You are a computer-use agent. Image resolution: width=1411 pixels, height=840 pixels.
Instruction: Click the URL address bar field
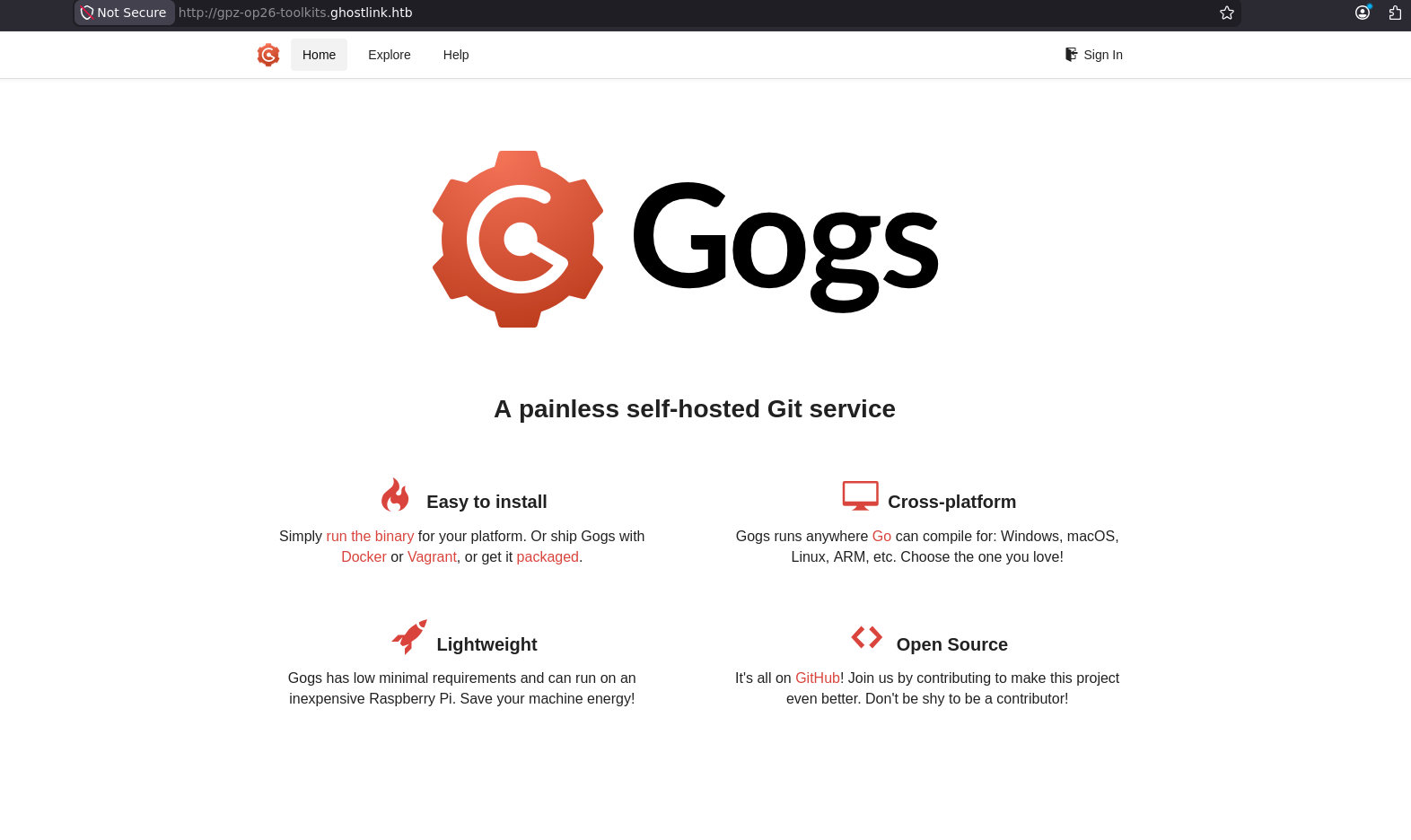[x=691, y=13]
